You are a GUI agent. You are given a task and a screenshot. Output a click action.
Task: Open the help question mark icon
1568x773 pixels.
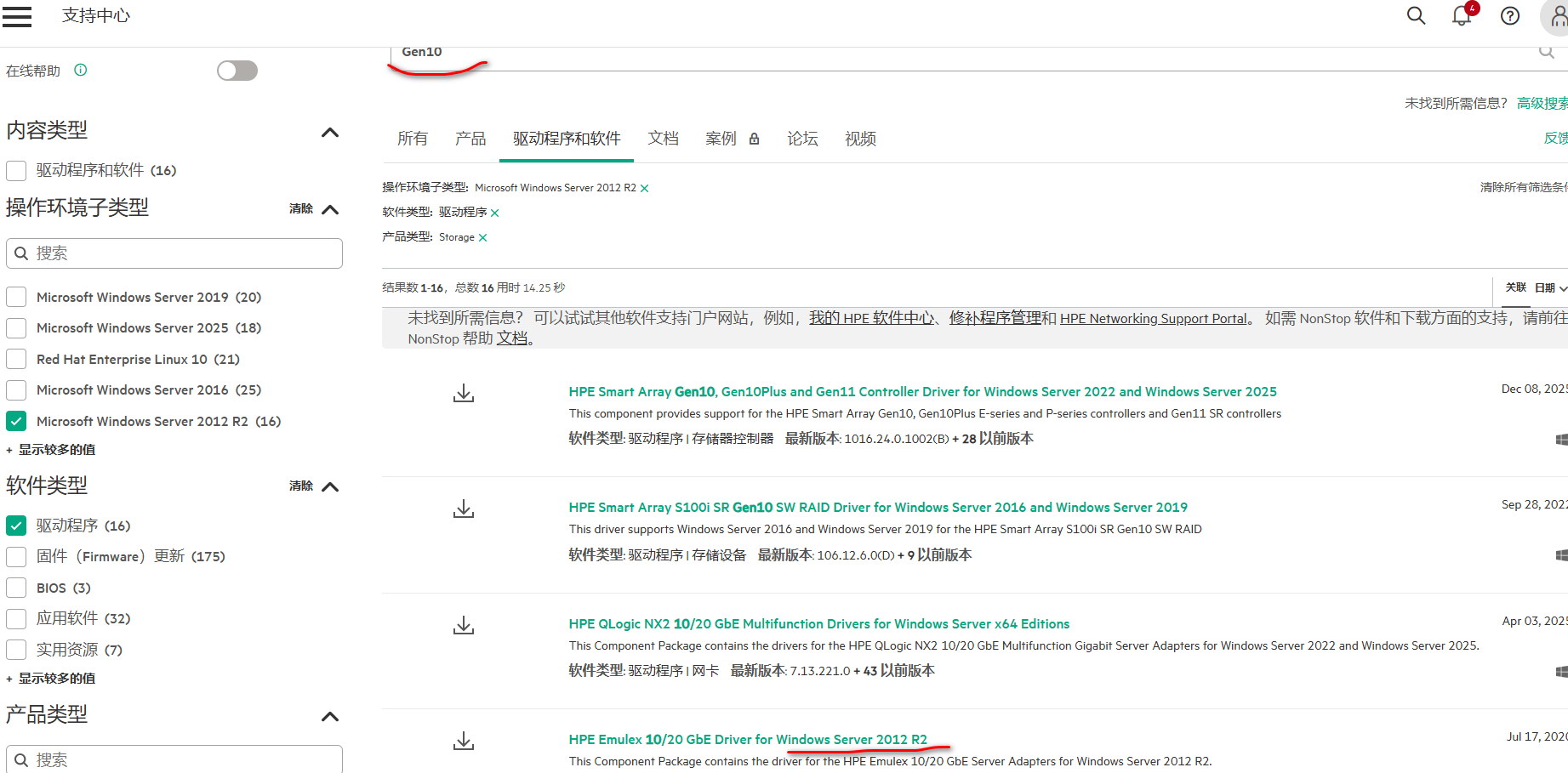pyautogui.click(x=1510, y=16)
